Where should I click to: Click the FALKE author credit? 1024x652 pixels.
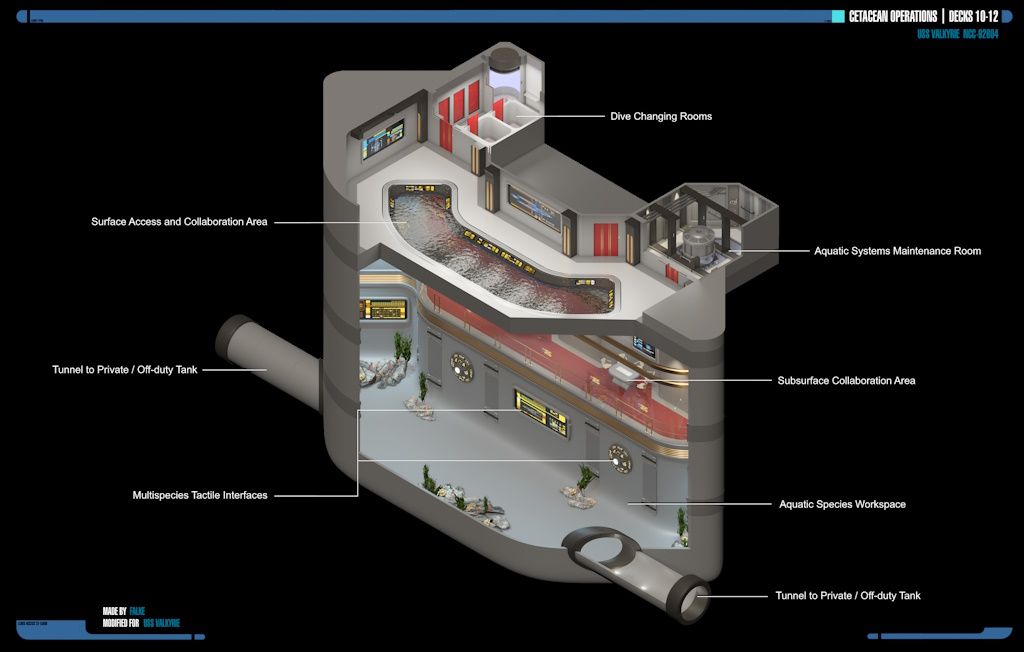coord(138,610)
